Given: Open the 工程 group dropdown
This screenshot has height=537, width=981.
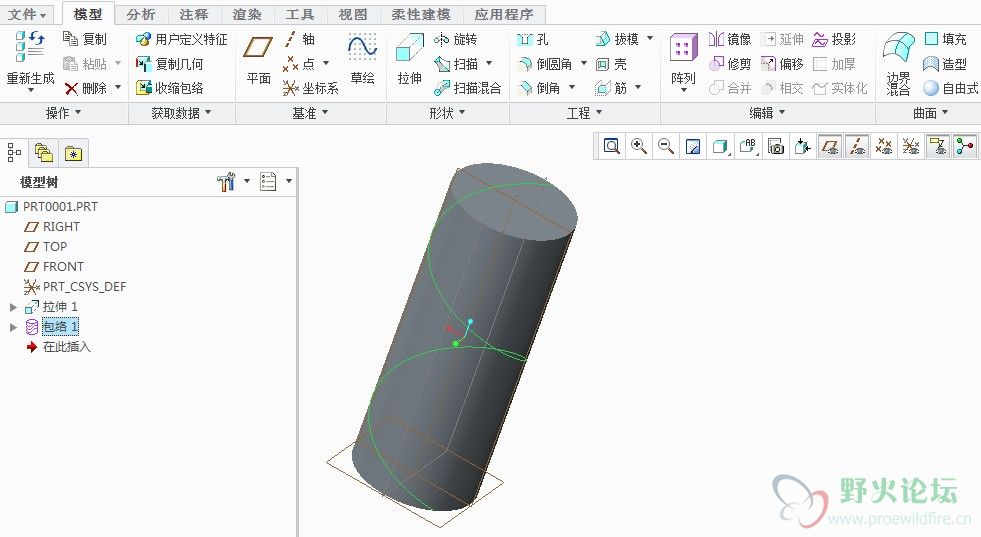Looking at the screenshot, I should pos(584,113).
